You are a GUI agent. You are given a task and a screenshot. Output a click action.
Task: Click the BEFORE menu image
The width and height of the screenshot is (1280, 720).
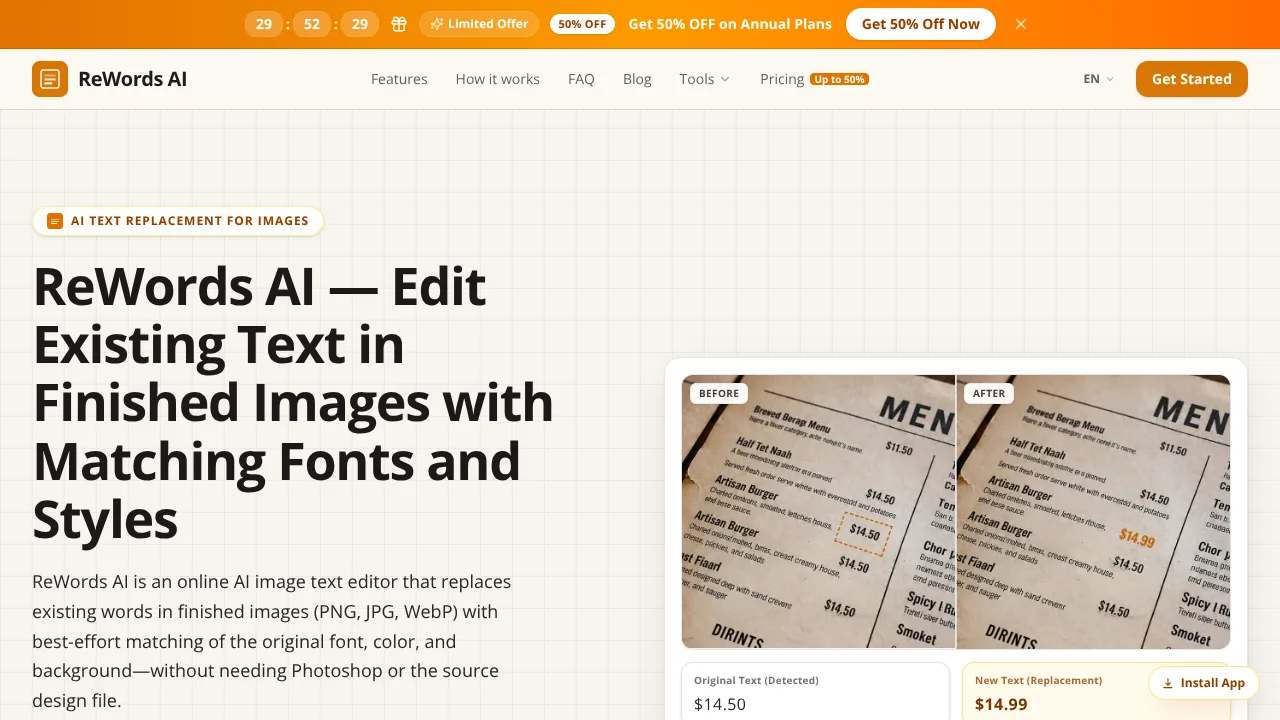[818, 512]
